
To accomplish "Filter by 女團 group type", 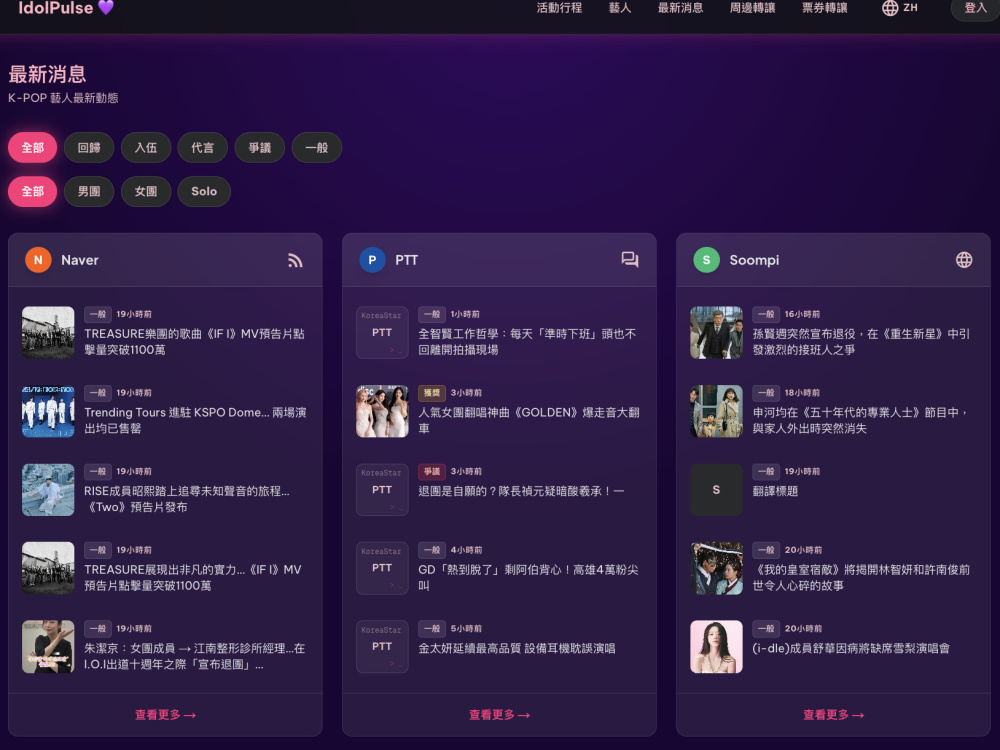I will click(146, 191).
